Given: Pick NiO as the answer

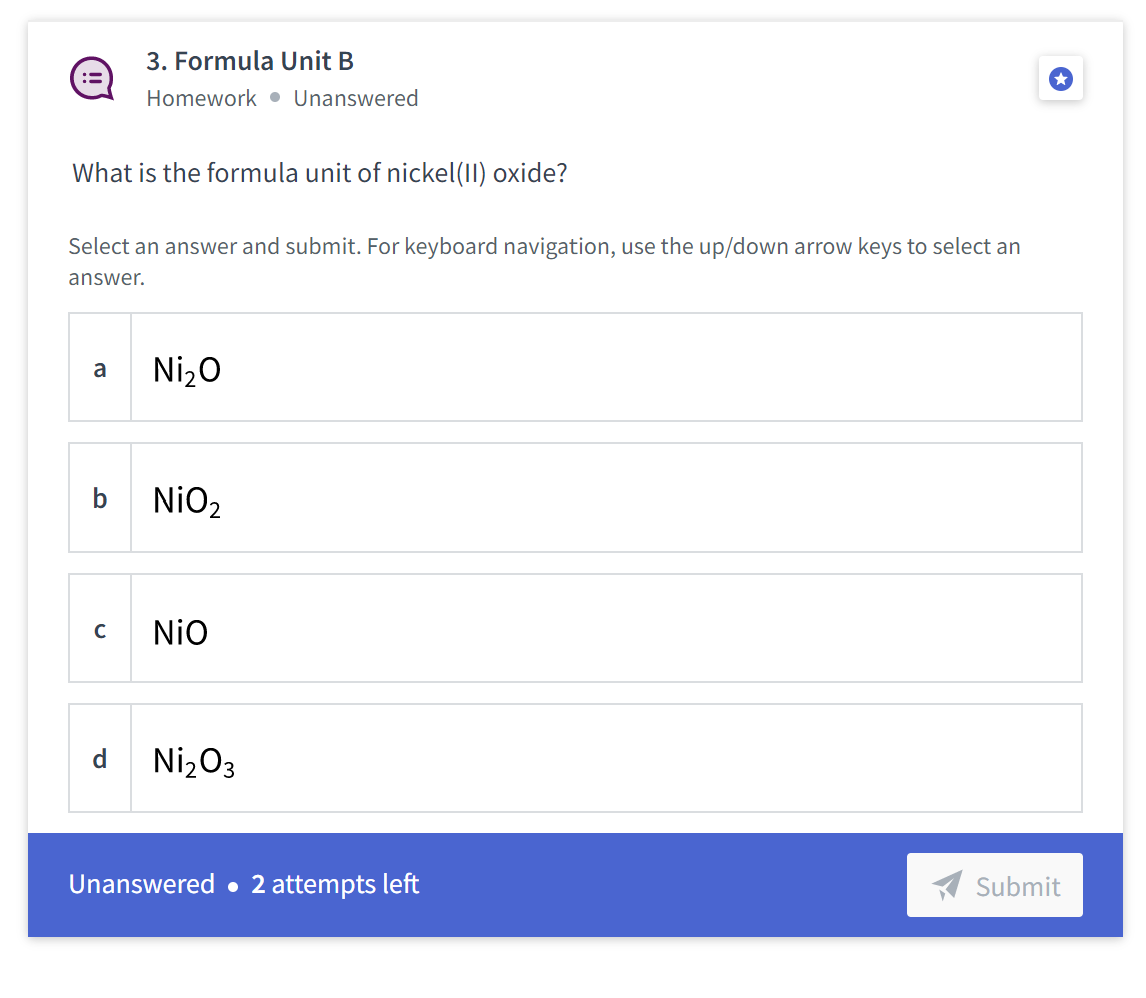Looking at the screenshot, I should (605, 629).
